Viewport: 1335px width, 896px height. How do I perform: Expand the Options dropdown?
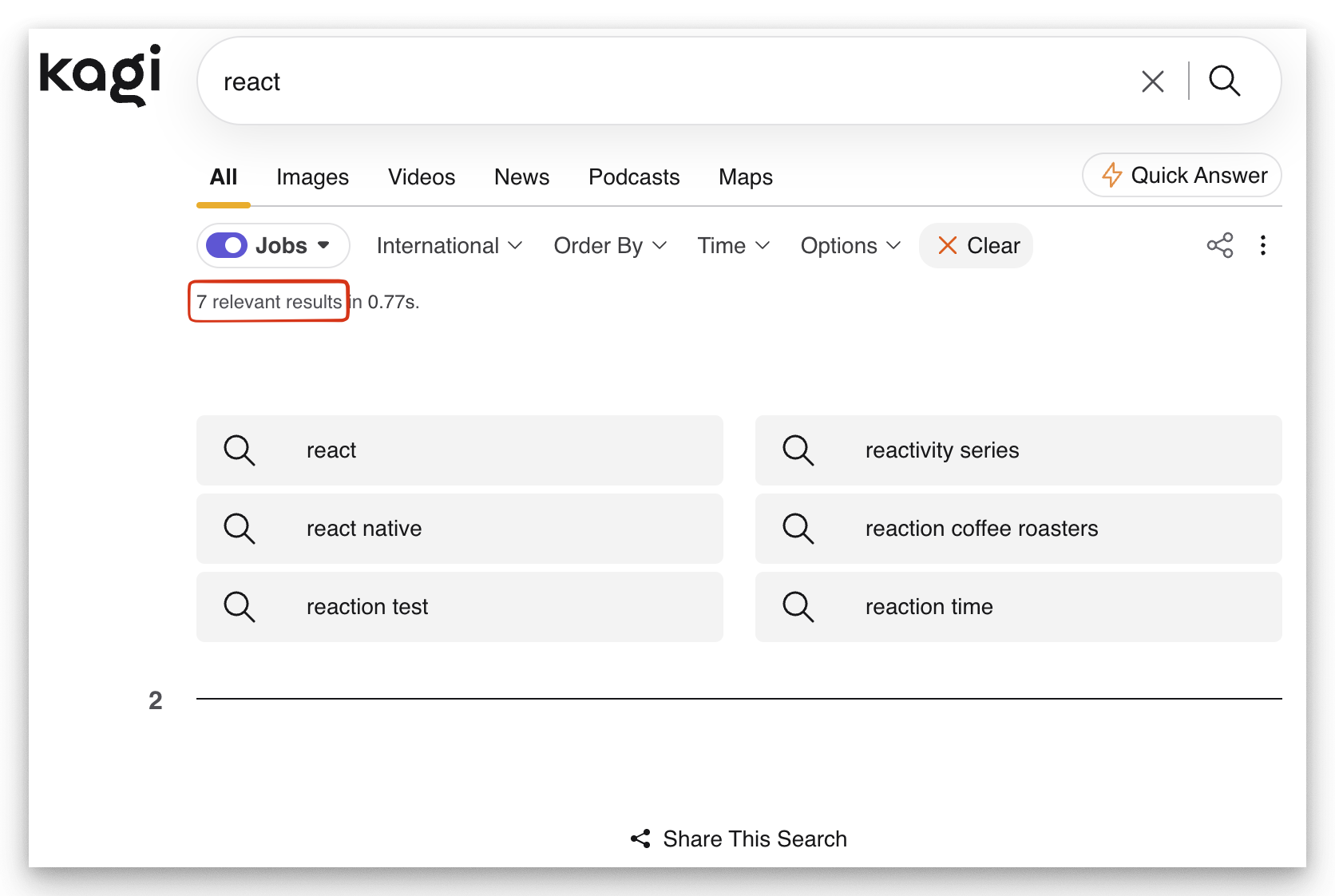(851, 246)
